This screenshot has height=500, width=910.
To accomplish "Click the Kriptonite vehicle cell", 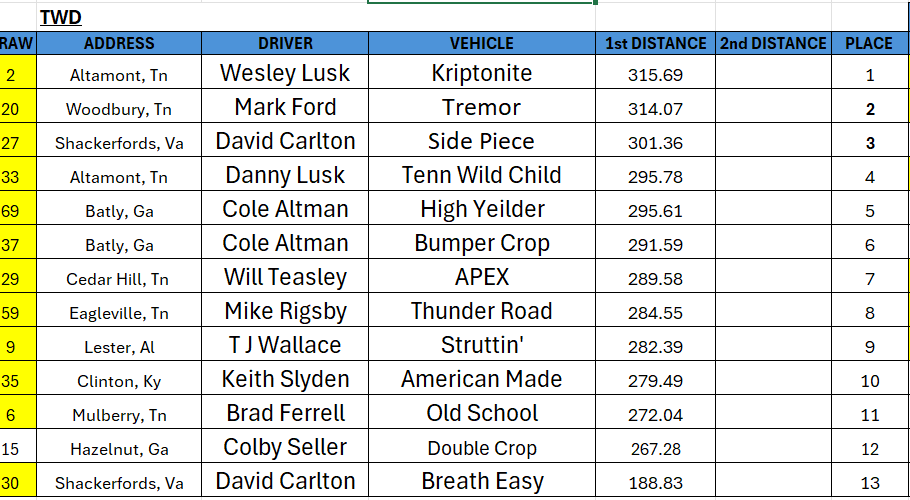I will [482, 73].
